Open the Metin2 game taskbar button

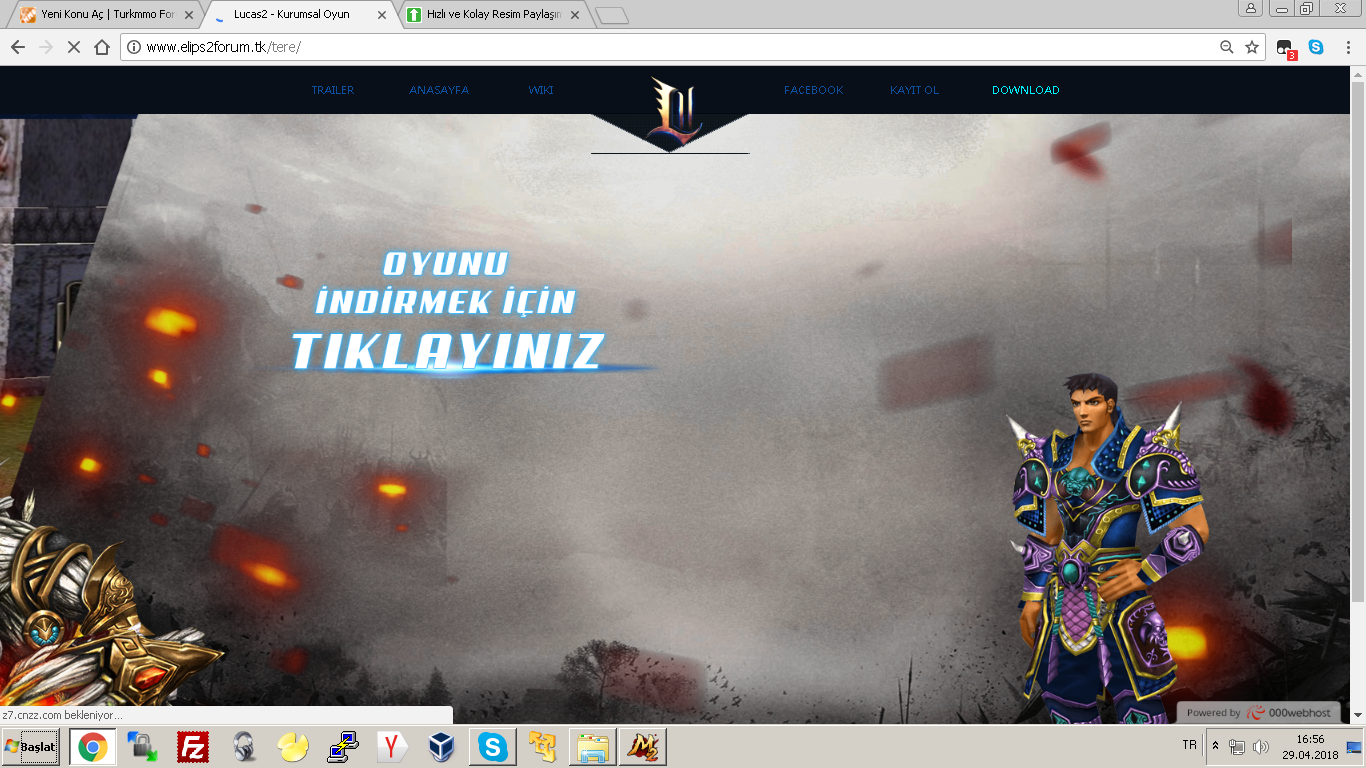pos(643,747)
